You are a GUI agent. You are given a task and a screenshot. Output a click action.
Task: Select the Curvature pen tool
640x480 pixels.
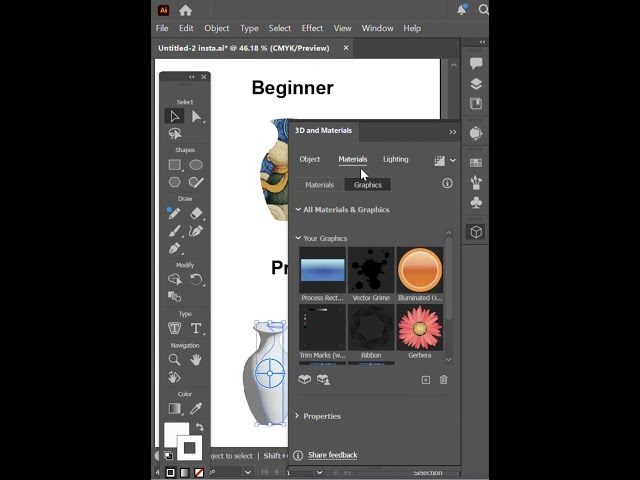click(196, 231)
